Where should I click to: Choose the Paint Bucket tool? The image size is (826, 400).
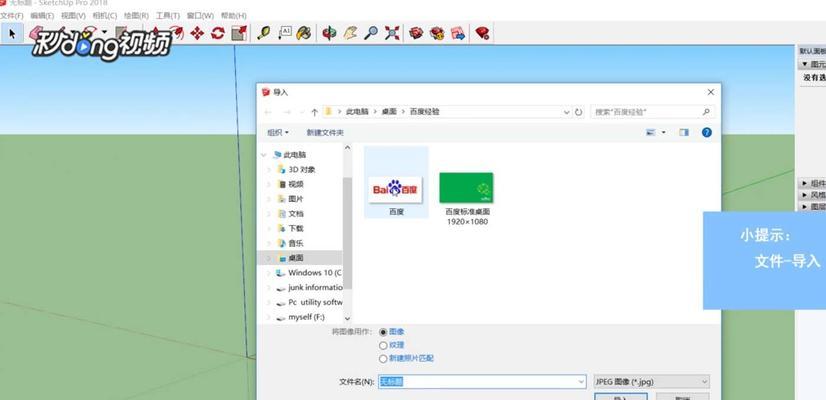coord(303,33)
